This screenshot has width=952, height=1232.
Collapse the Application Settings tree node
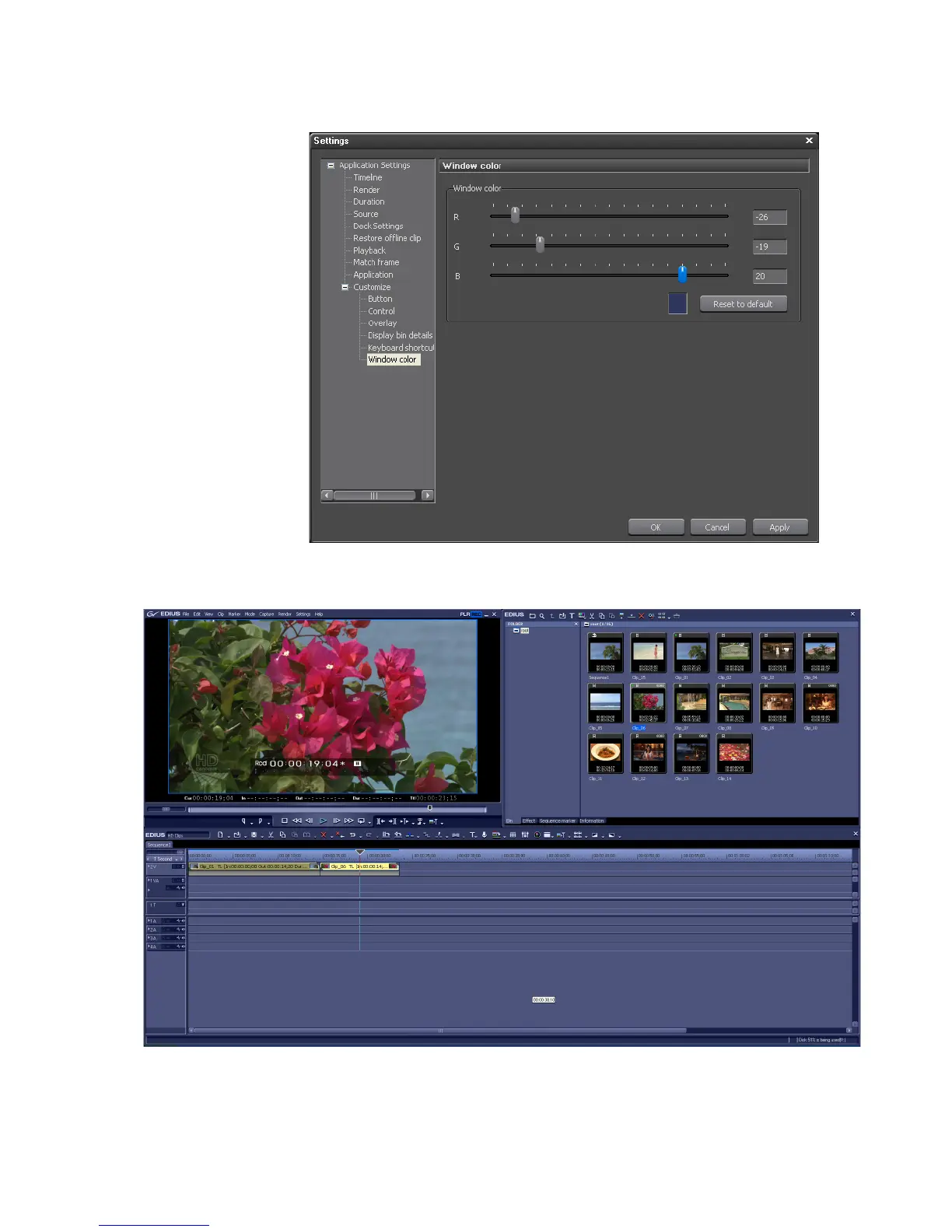(x=331, y=166)
